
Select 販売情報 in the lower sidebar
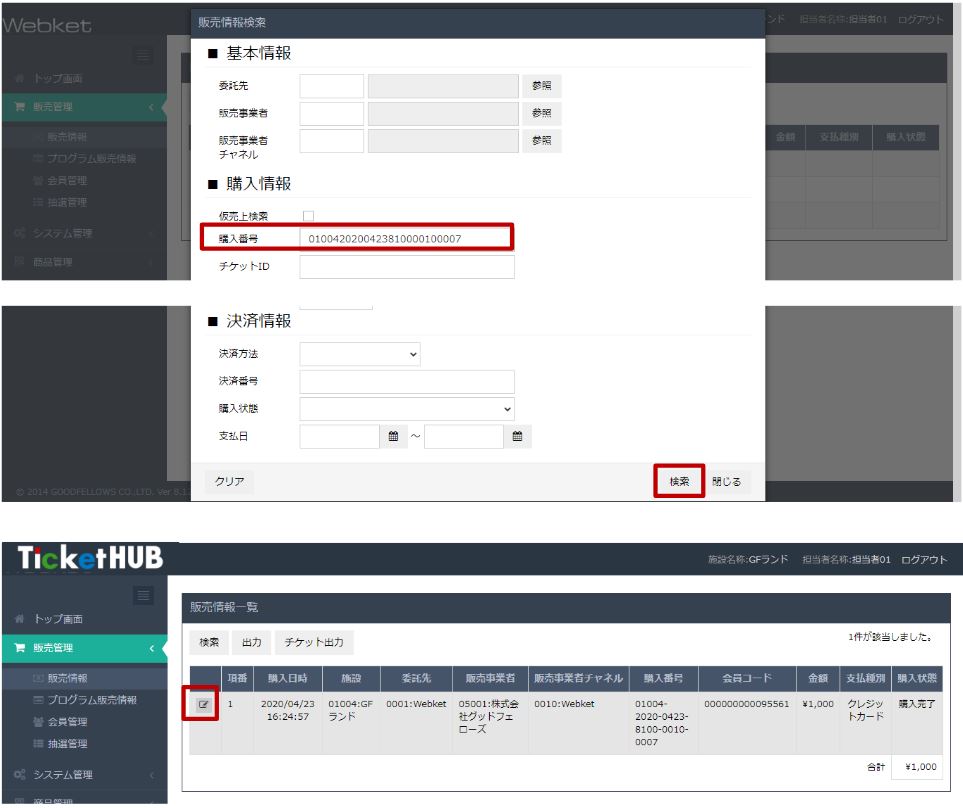(x=67, y=678)
